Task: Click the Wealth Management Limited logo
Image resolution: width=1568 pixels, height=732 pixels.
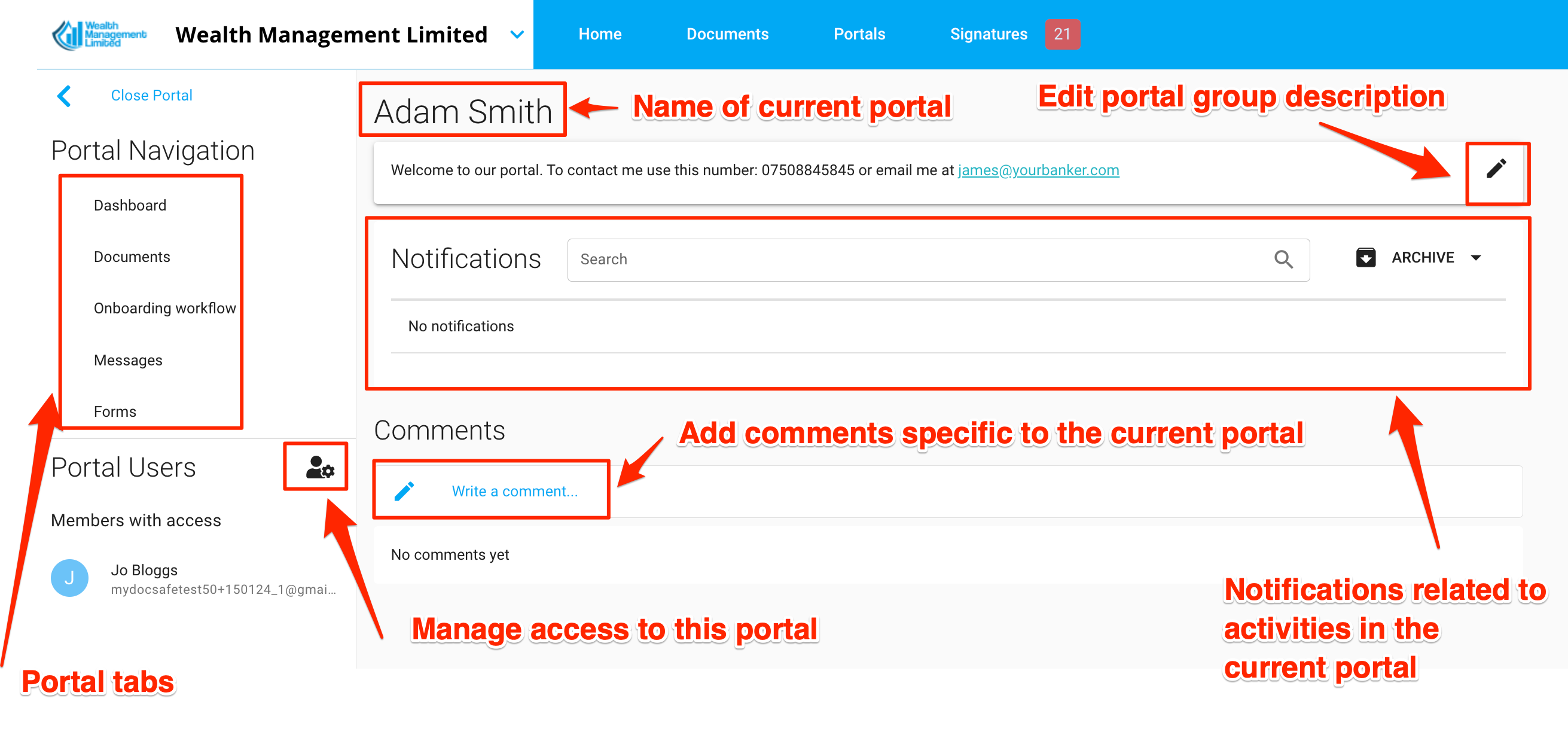Action: click(99, 35)
